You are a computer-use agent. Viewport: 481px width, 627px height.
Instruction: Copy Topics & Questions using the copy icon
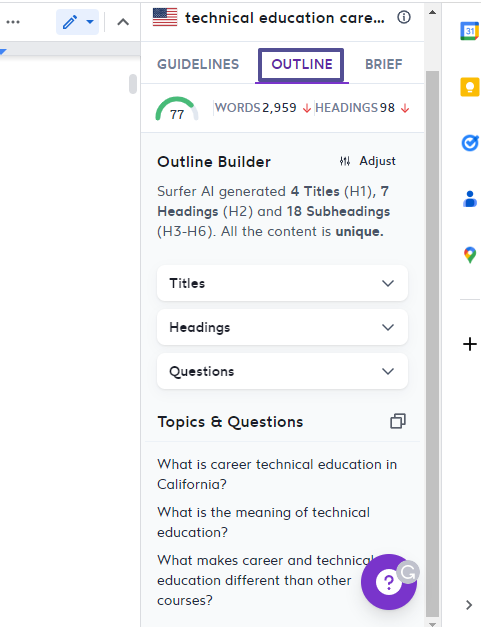398,421
